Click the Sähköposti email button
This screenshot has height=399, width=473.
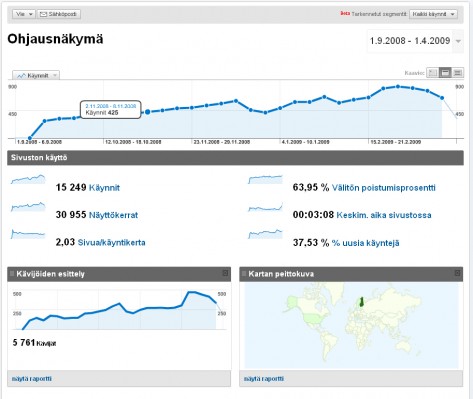tap(59, 14)
